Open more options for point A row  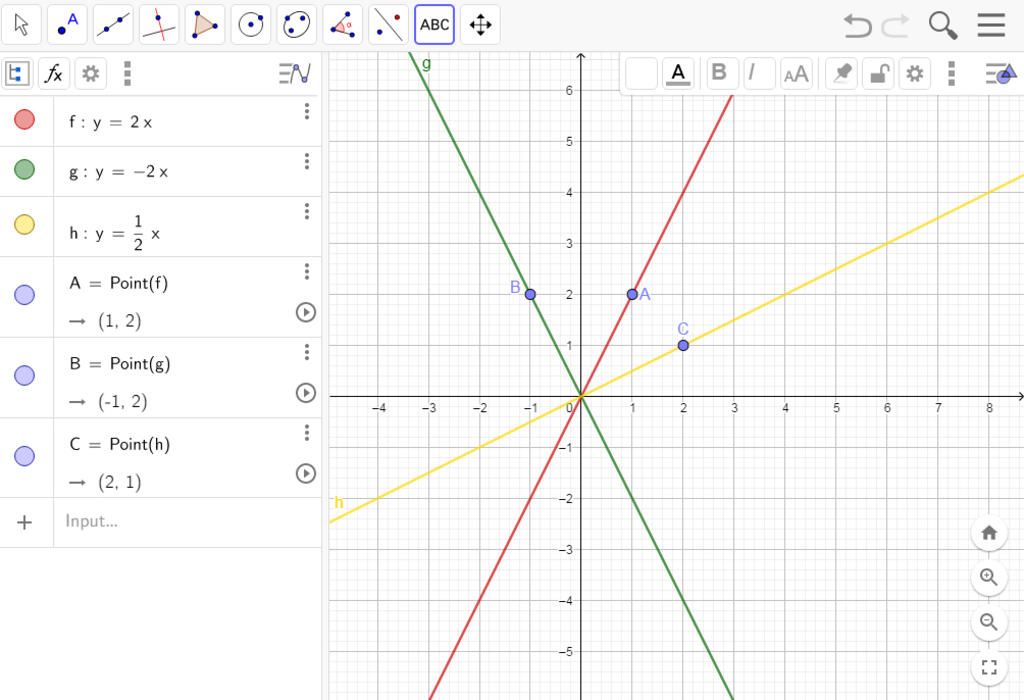coord(306,271)
